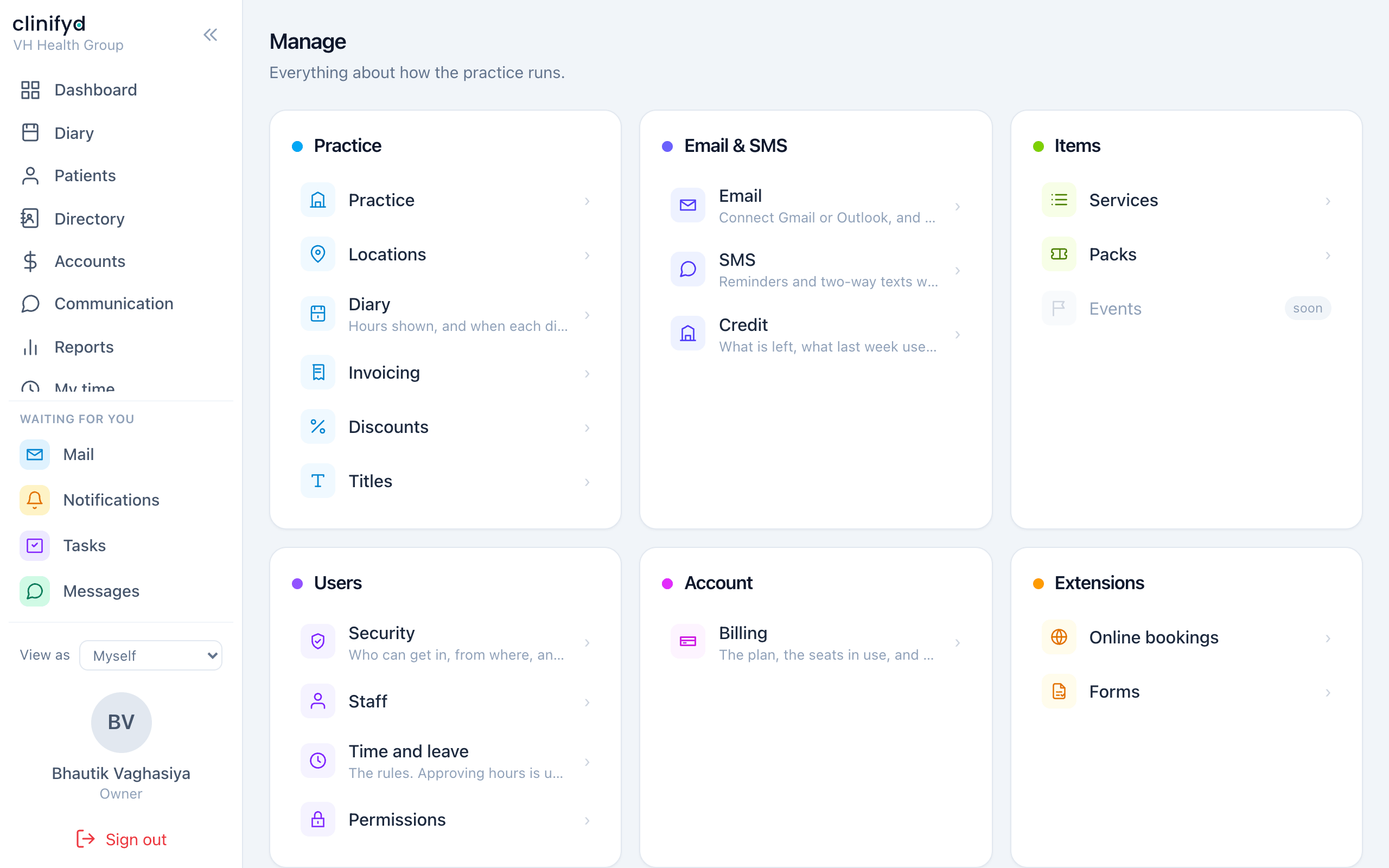Click the BV profile avatar
The height and width of the screenshot is (868, 1389).
(x=121, y=722)
